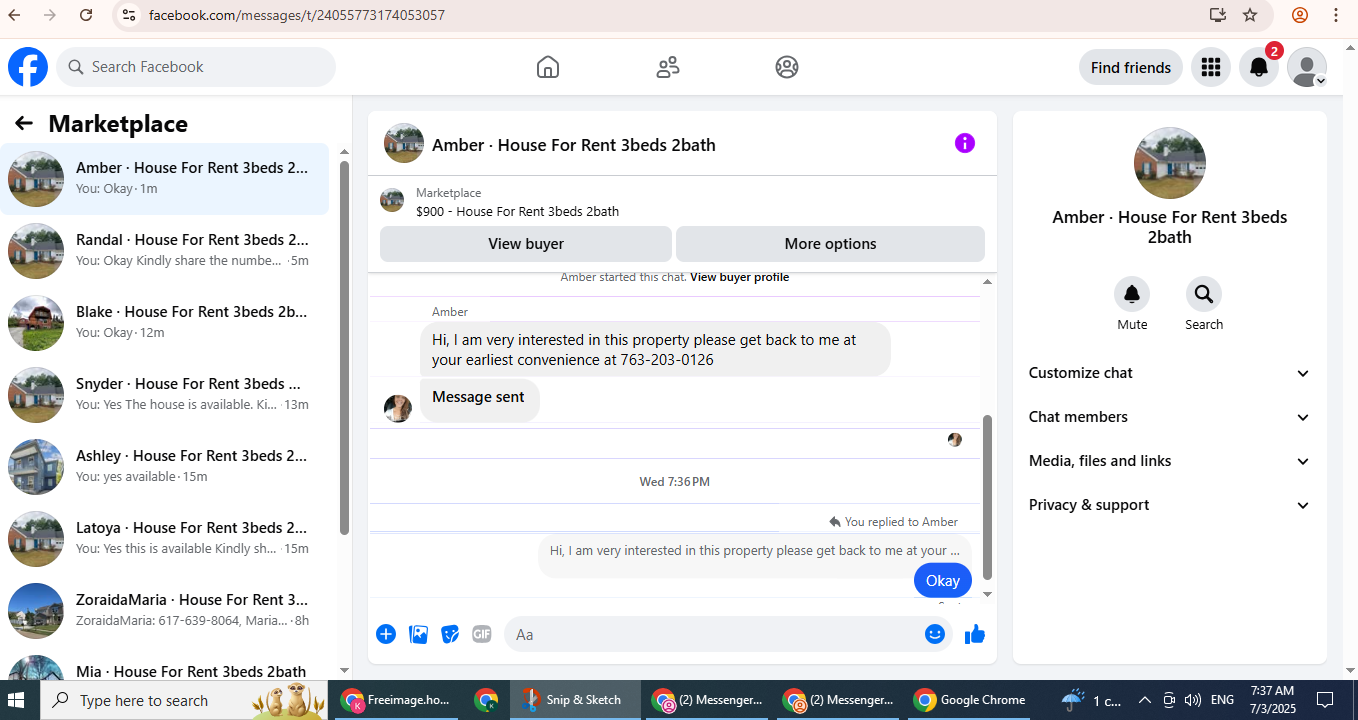Open the View buyer profile link
Viewport: 1358px width, 720px height.
tap(740, 277)
